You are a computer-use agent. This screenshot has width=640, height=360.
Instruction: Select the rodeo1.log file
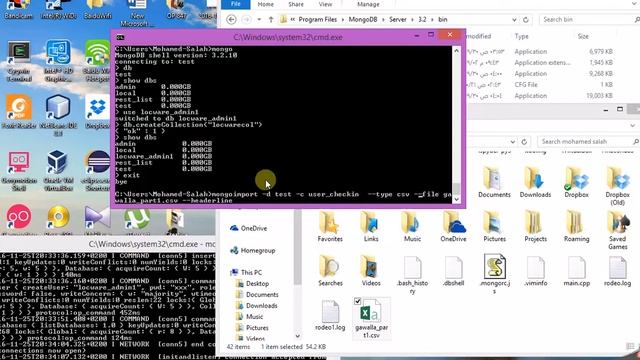(330, 315)
